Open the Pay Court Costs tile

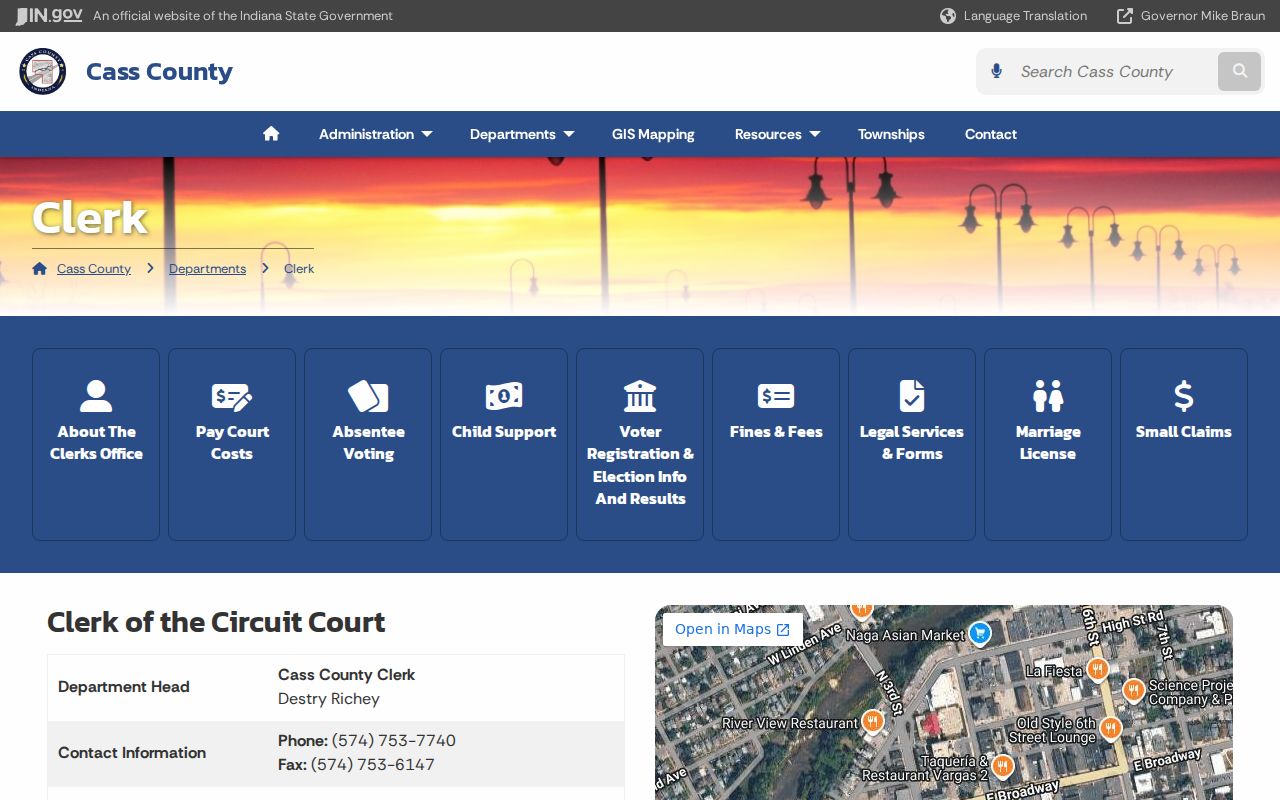232,444
